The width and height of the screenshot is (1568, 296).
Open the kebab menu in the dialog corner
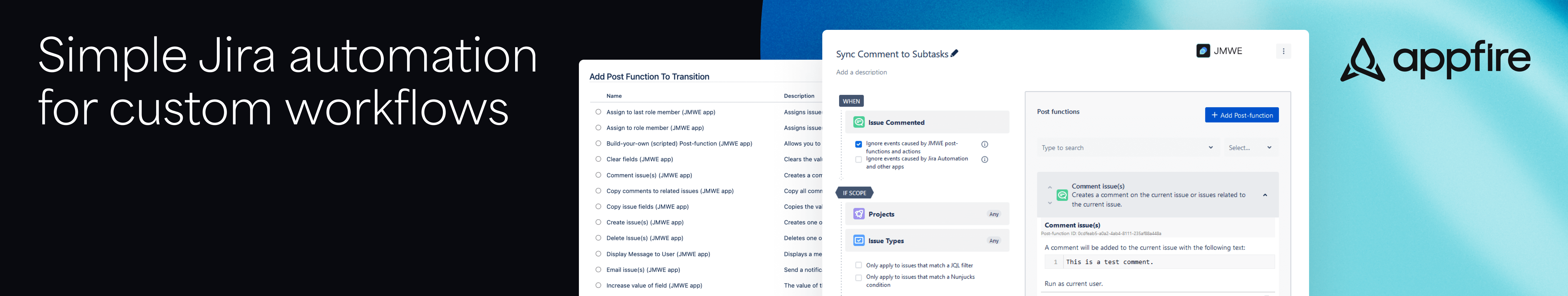(1283, 51)
